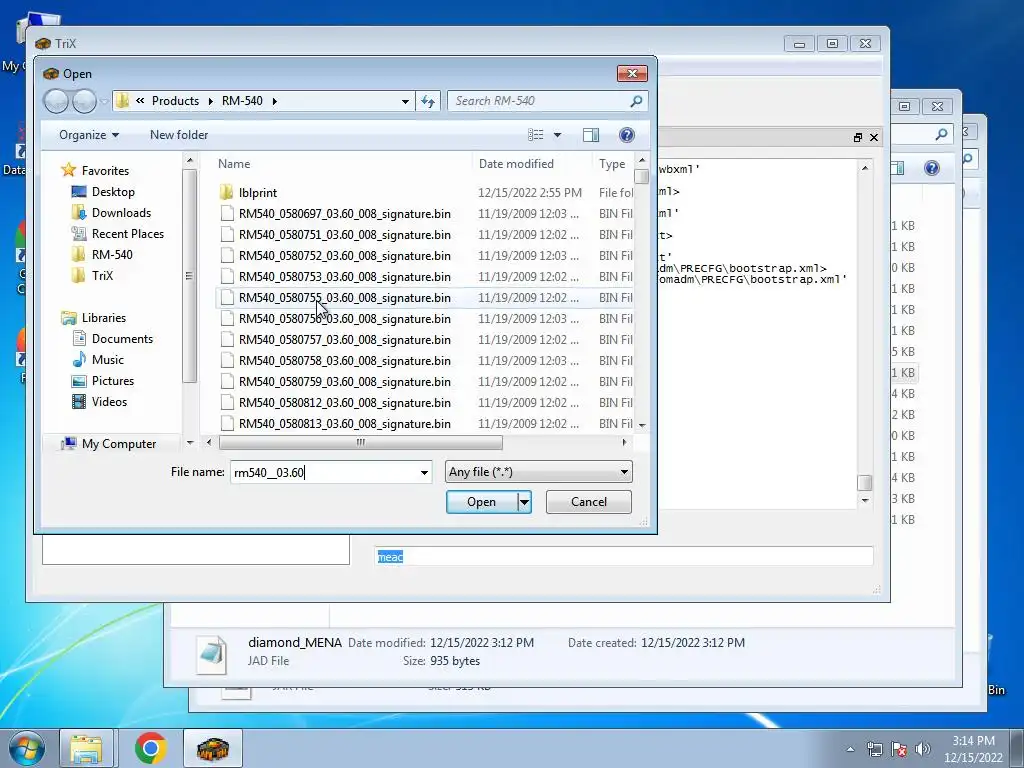
Task: Click the Windows Start button
Action: point(26,748)
